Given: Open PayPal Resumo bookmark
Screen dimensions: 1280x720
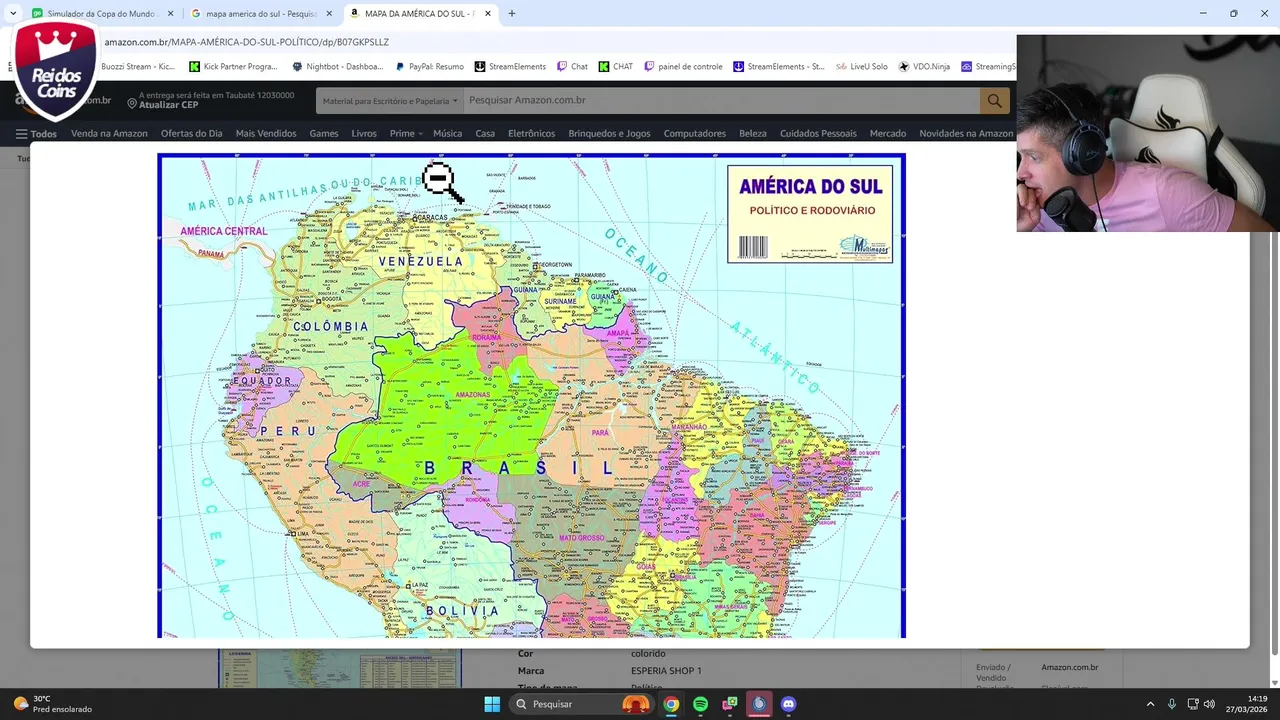Looking at the screenshot, I should pyautogui.click(x=430, y=67).
